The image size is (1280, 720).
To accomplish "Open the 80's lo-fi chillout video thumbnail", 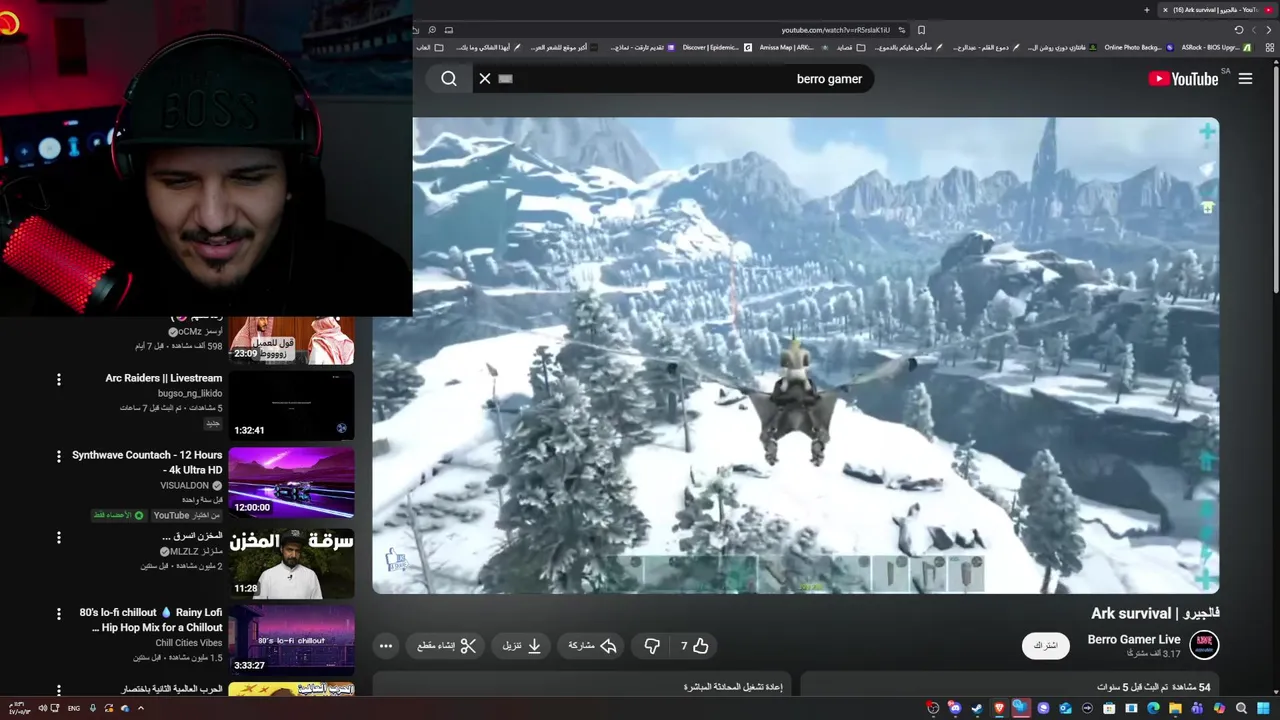I will click(x=291, y=640).
